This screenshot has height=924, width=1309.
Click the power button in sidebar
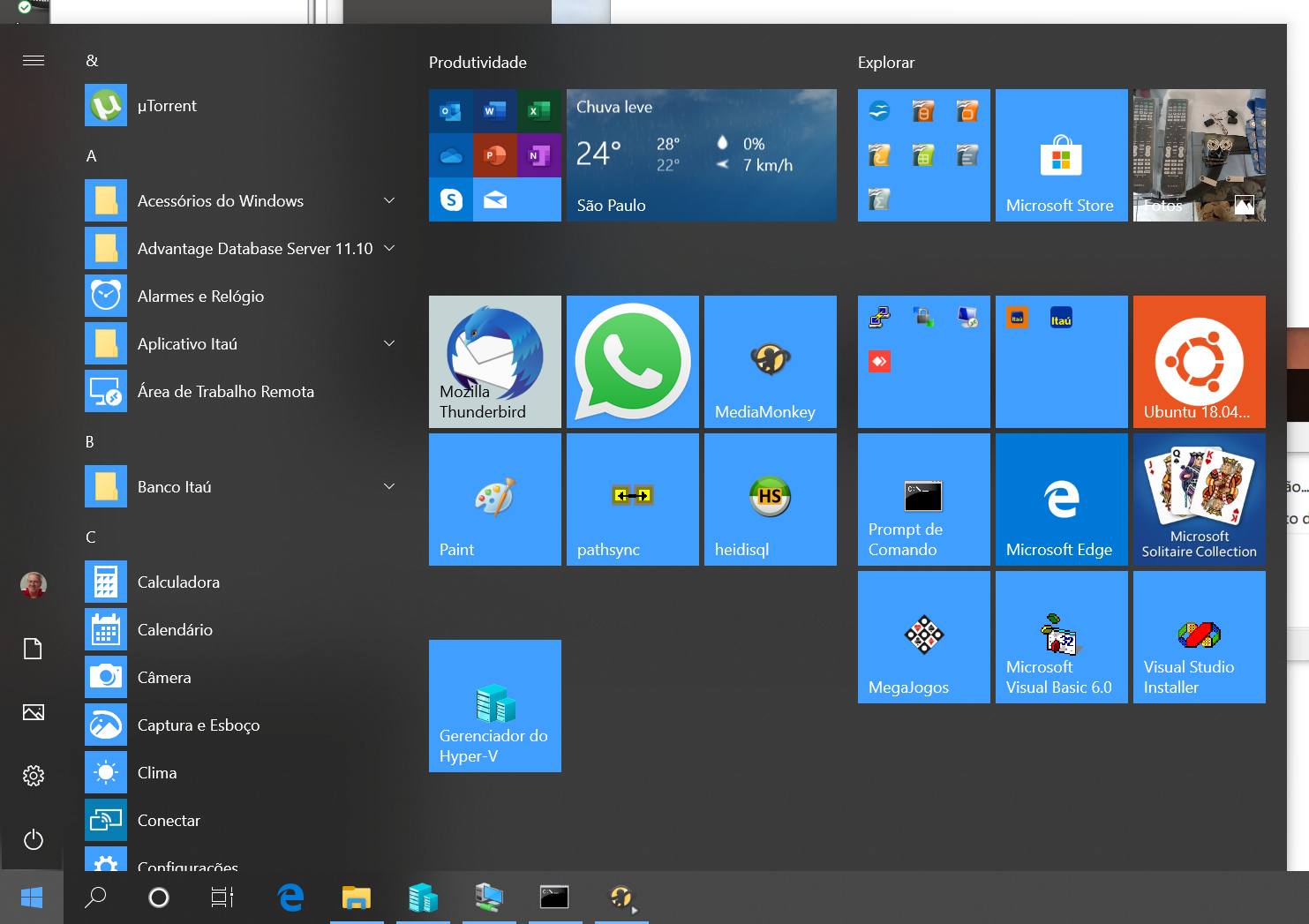(34, 839)
